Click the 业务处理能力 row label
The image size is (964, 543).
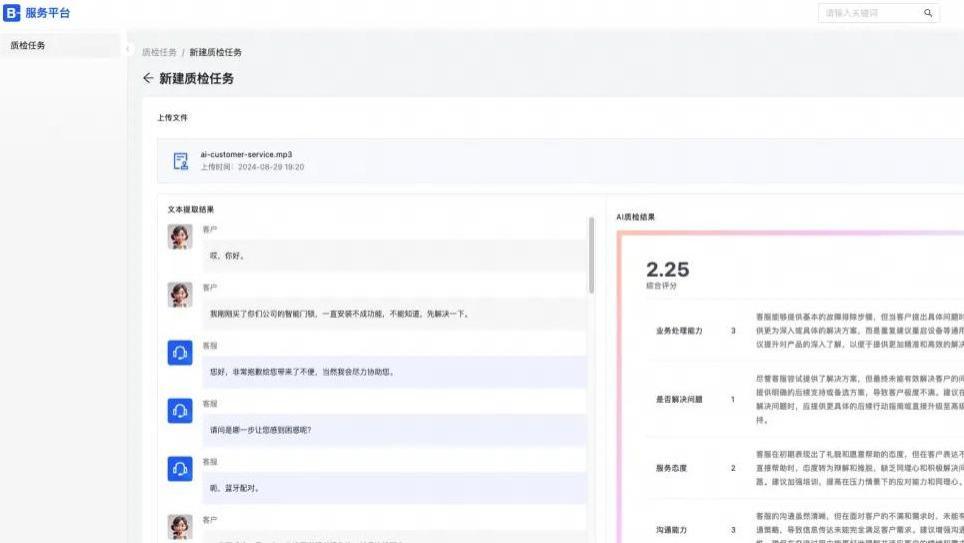679,331
